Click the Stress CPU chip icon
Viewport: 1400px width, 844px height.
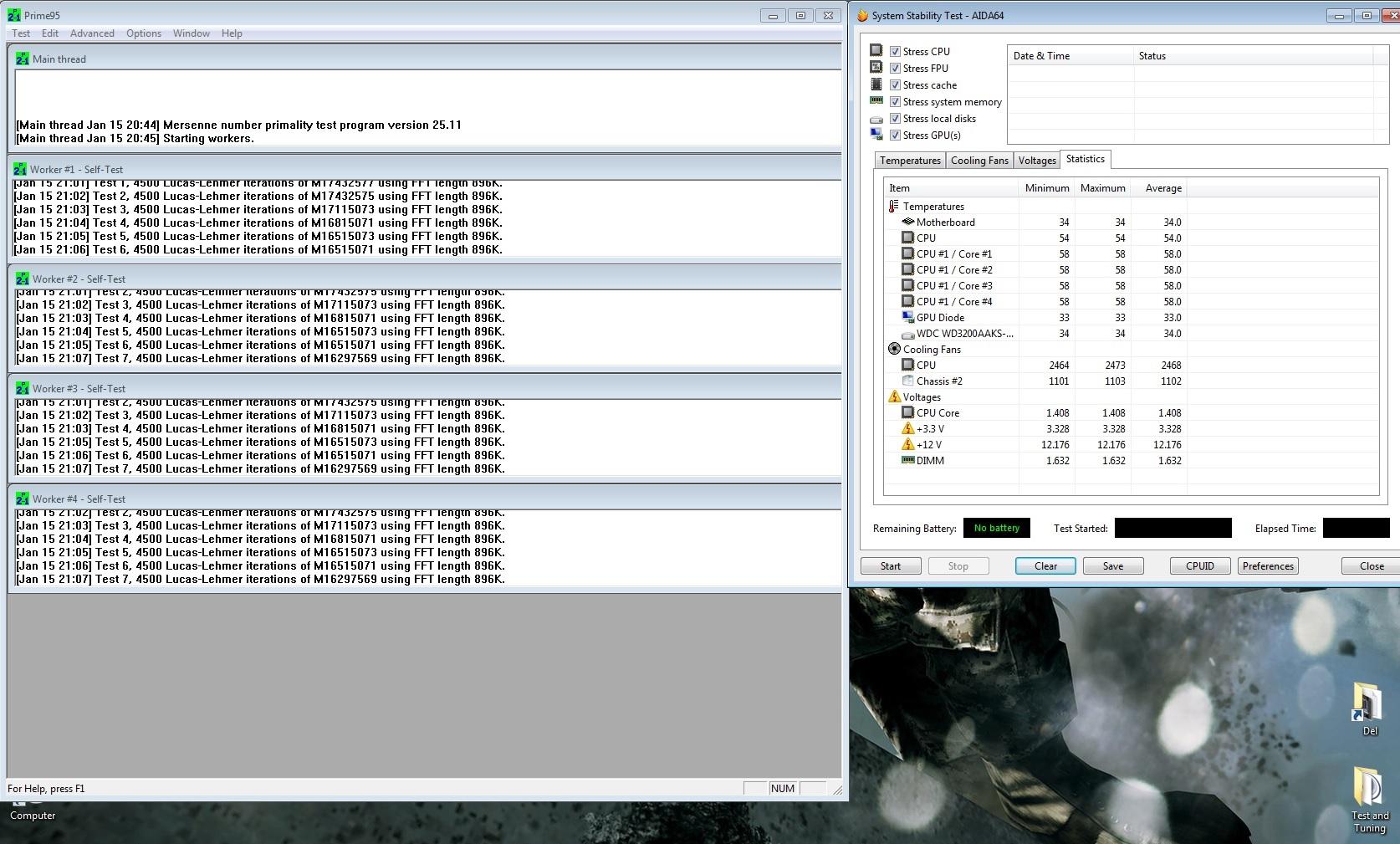click(x=876, y=50)
